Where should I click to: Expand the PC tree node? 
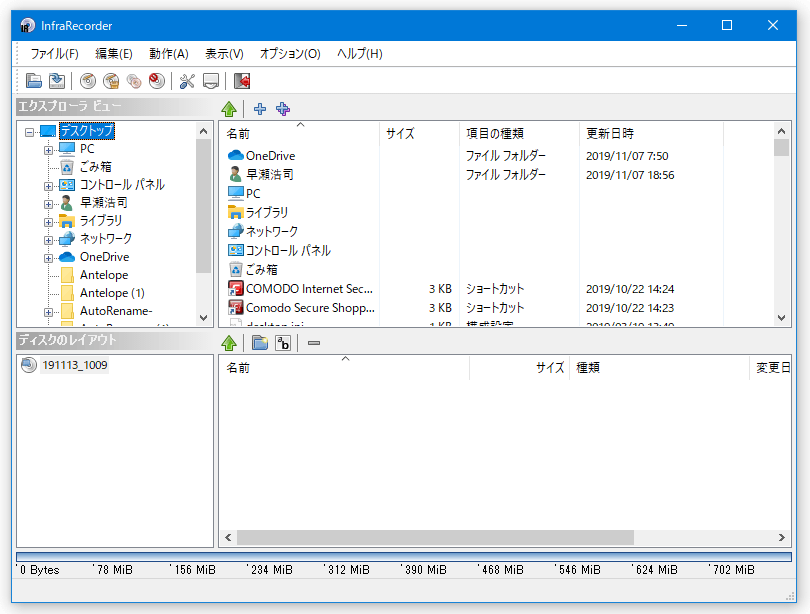click(x=48, y=150)
